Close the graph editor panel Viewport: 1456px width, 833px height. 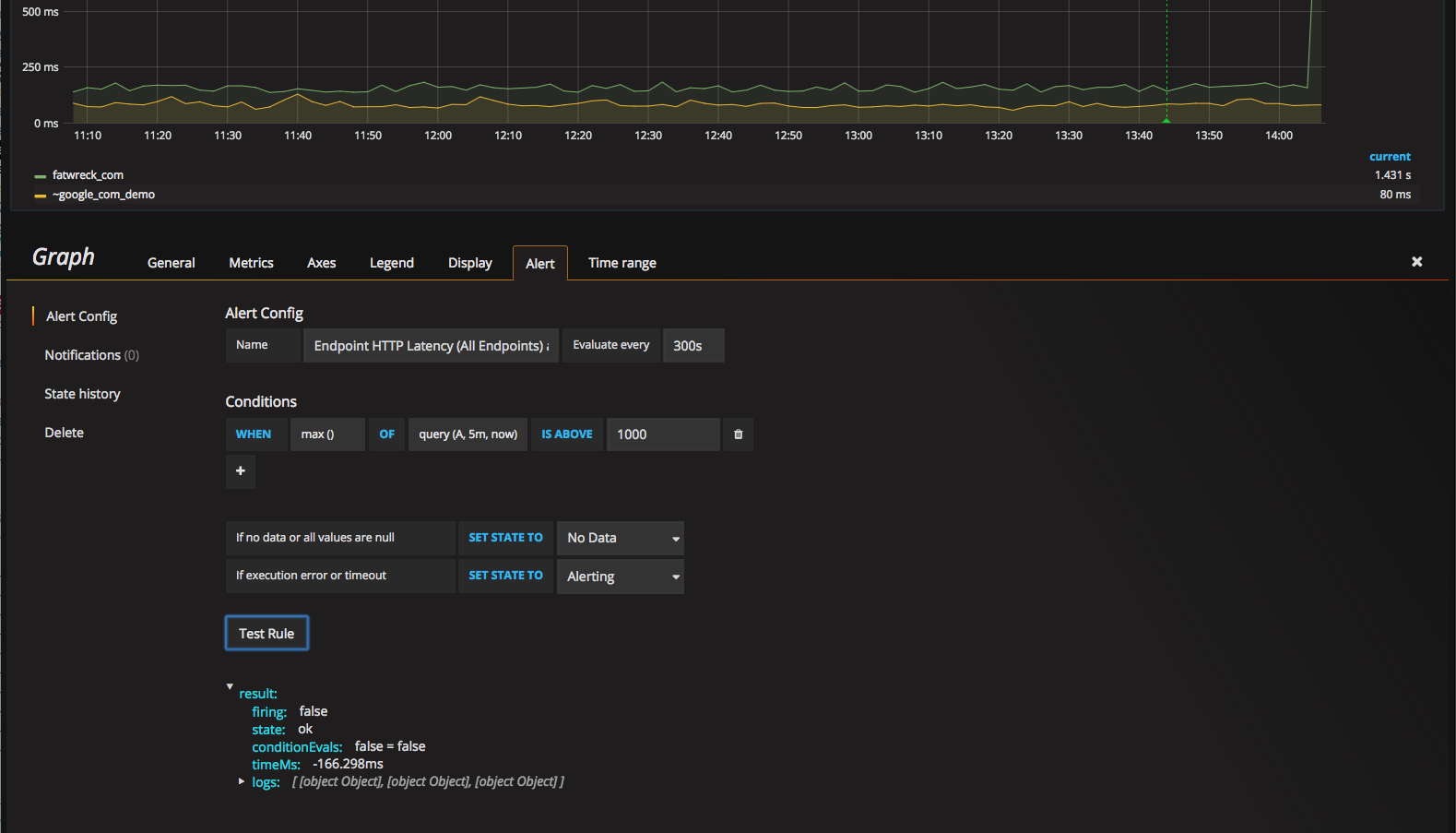click(1416, 262)
